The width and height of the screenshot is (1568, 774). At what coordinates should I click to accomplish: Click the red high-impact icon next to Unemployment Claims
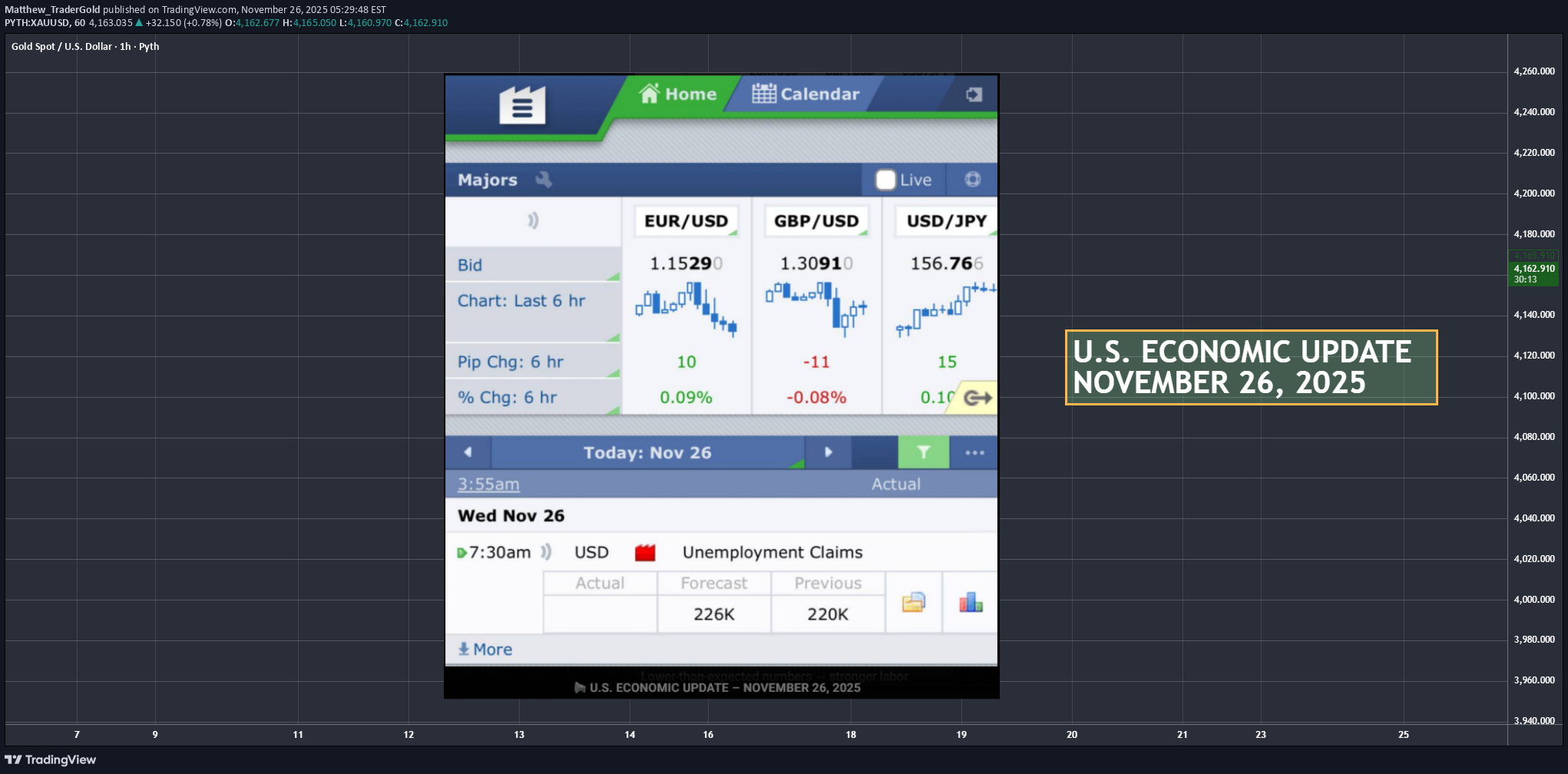point(646,551)
